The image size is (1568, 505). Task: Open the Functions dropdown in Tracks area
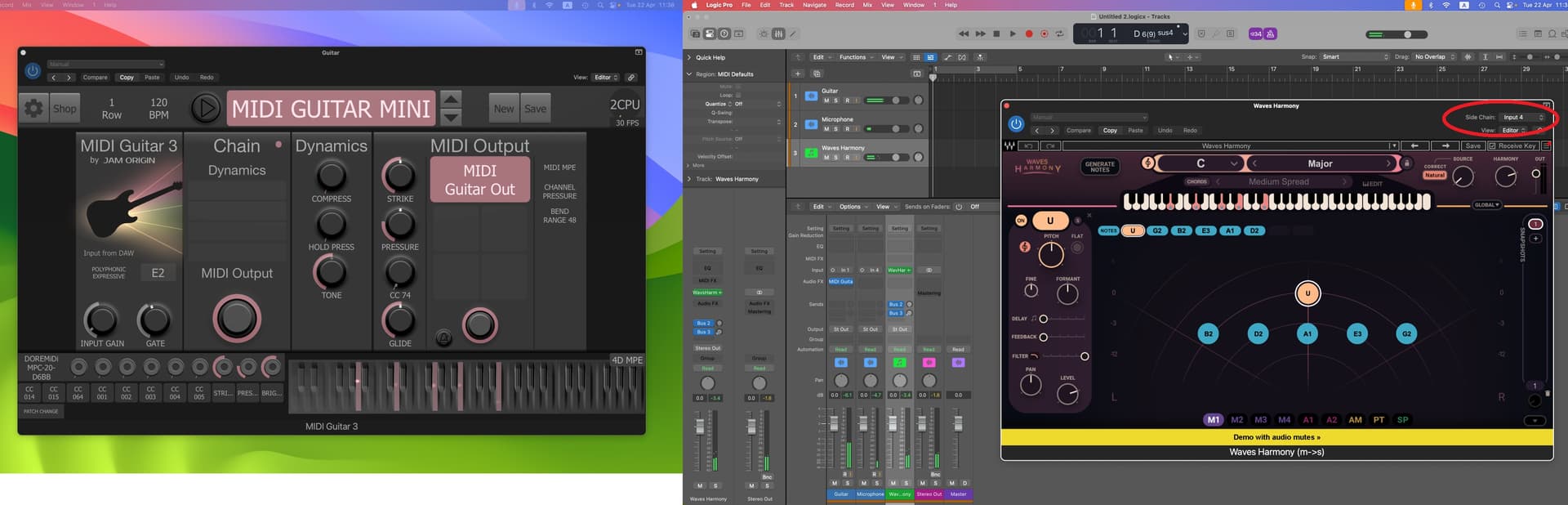[x=856, y=57]
